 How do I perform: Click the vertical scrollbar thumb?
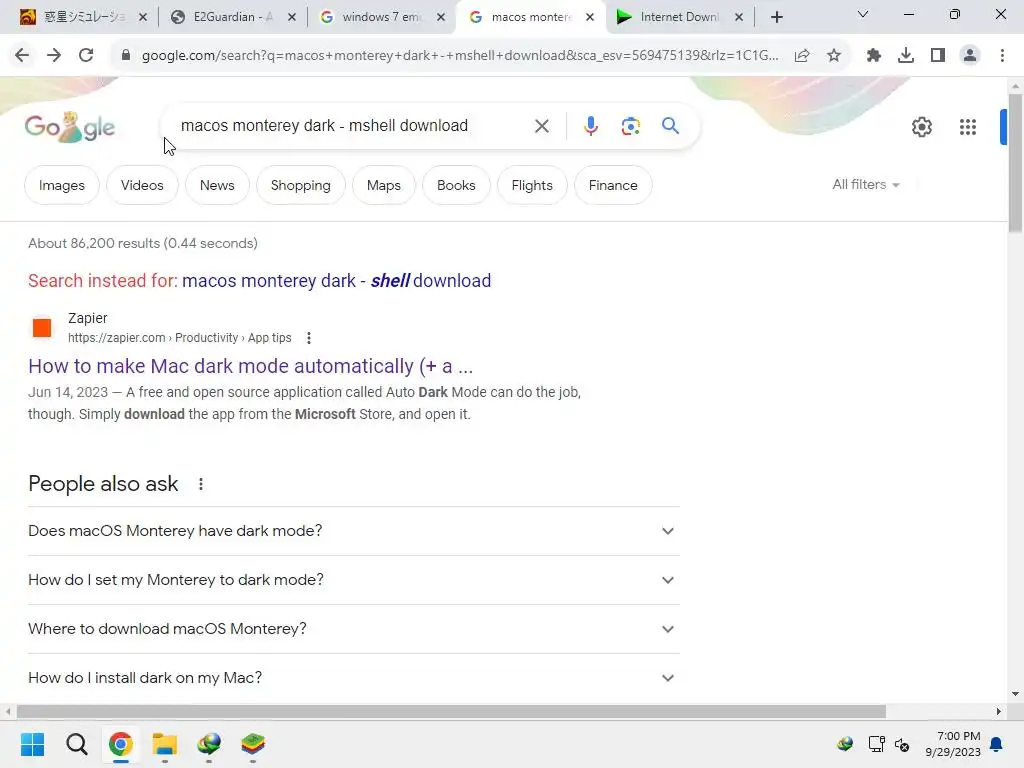coord(1015,163)
